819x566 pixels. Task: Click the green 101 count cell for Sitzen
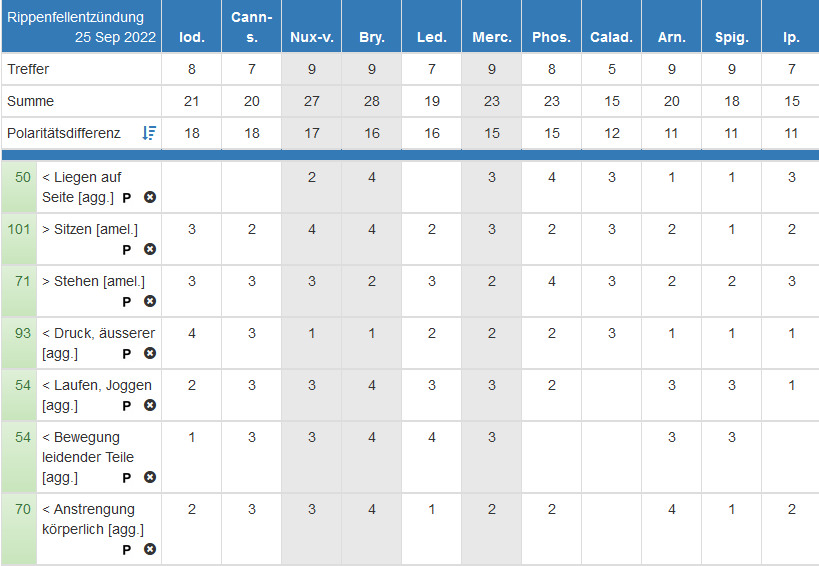[x=19, y=229]
